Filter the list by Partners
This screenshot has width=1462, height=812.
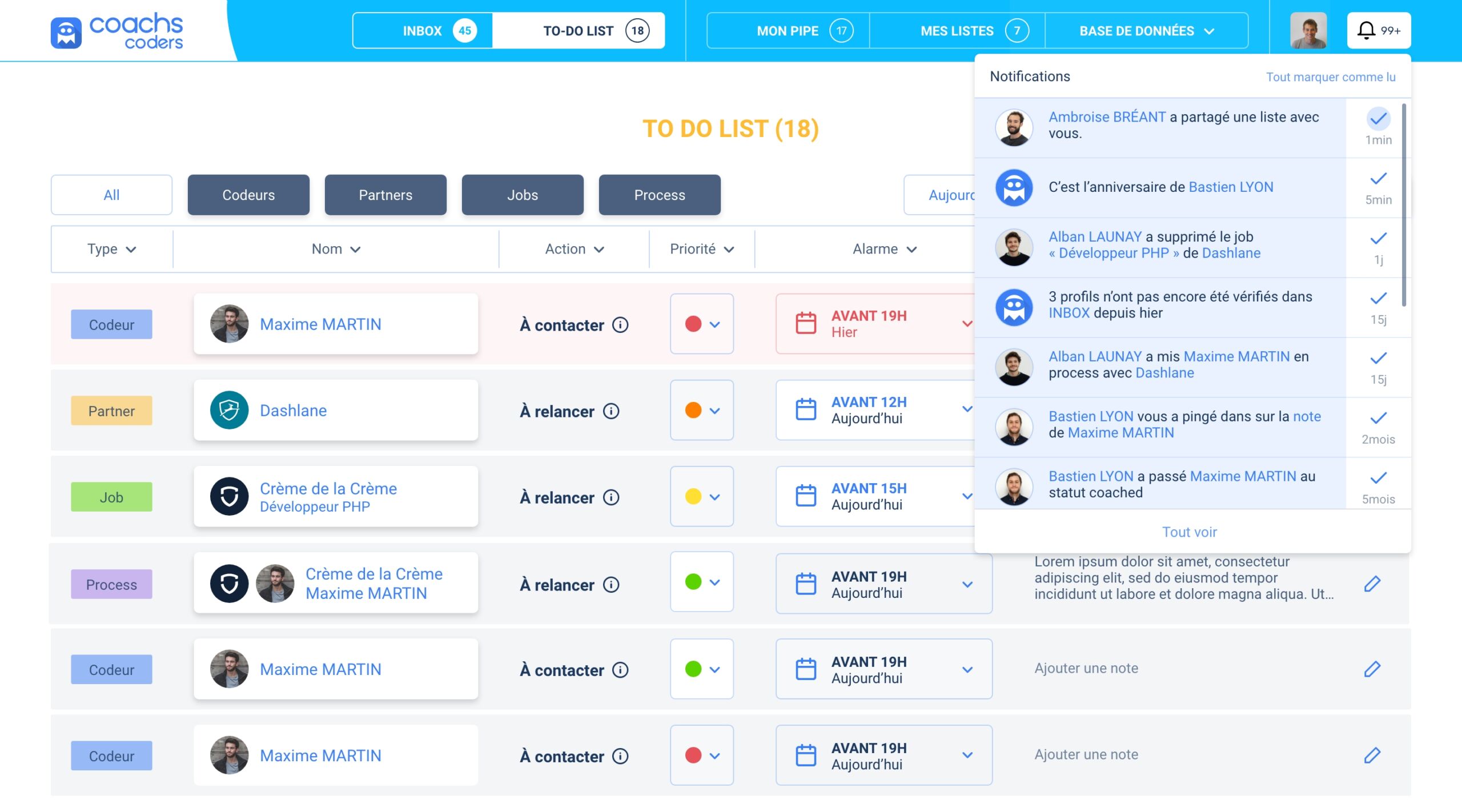tap(385, 195)
